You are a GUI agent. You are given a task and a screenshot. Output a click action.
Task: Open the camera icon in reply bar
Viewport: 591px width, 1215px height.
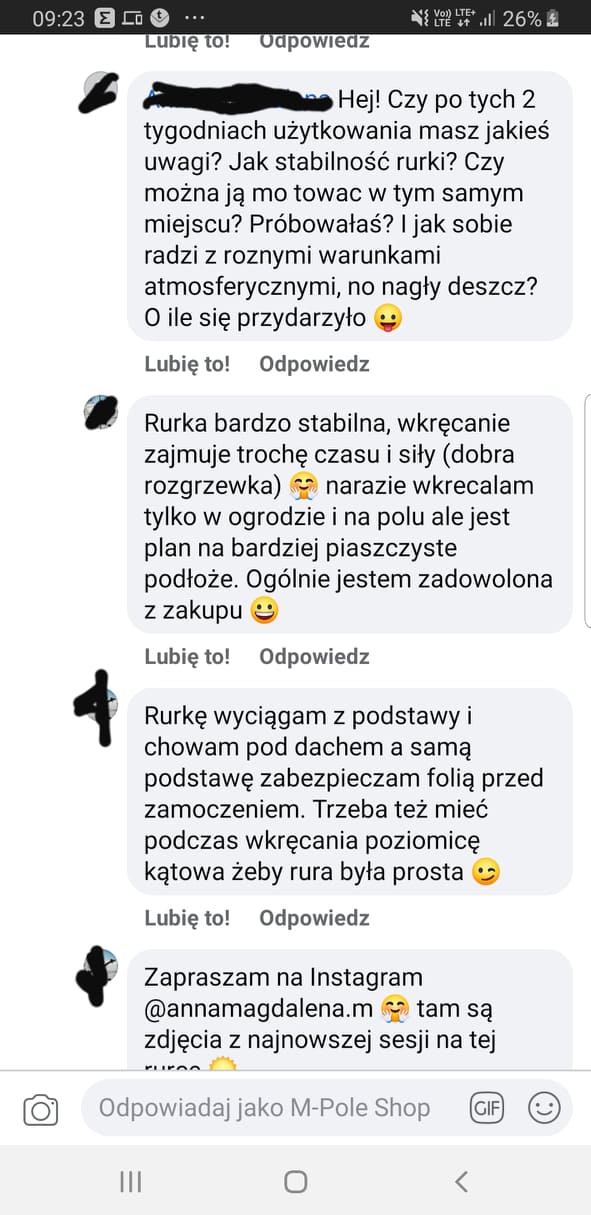point(41,1109)
